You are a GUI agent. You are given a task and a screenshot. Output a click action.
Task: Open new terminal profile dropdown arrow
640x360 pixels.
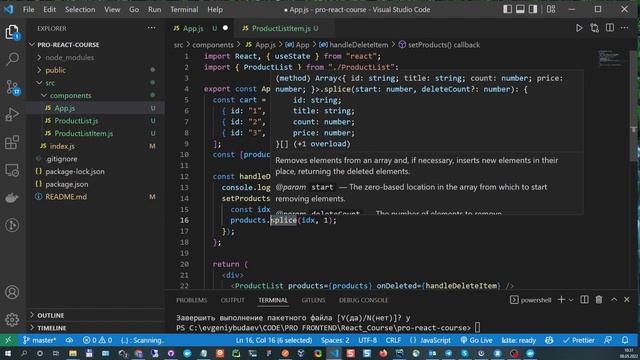571,300
